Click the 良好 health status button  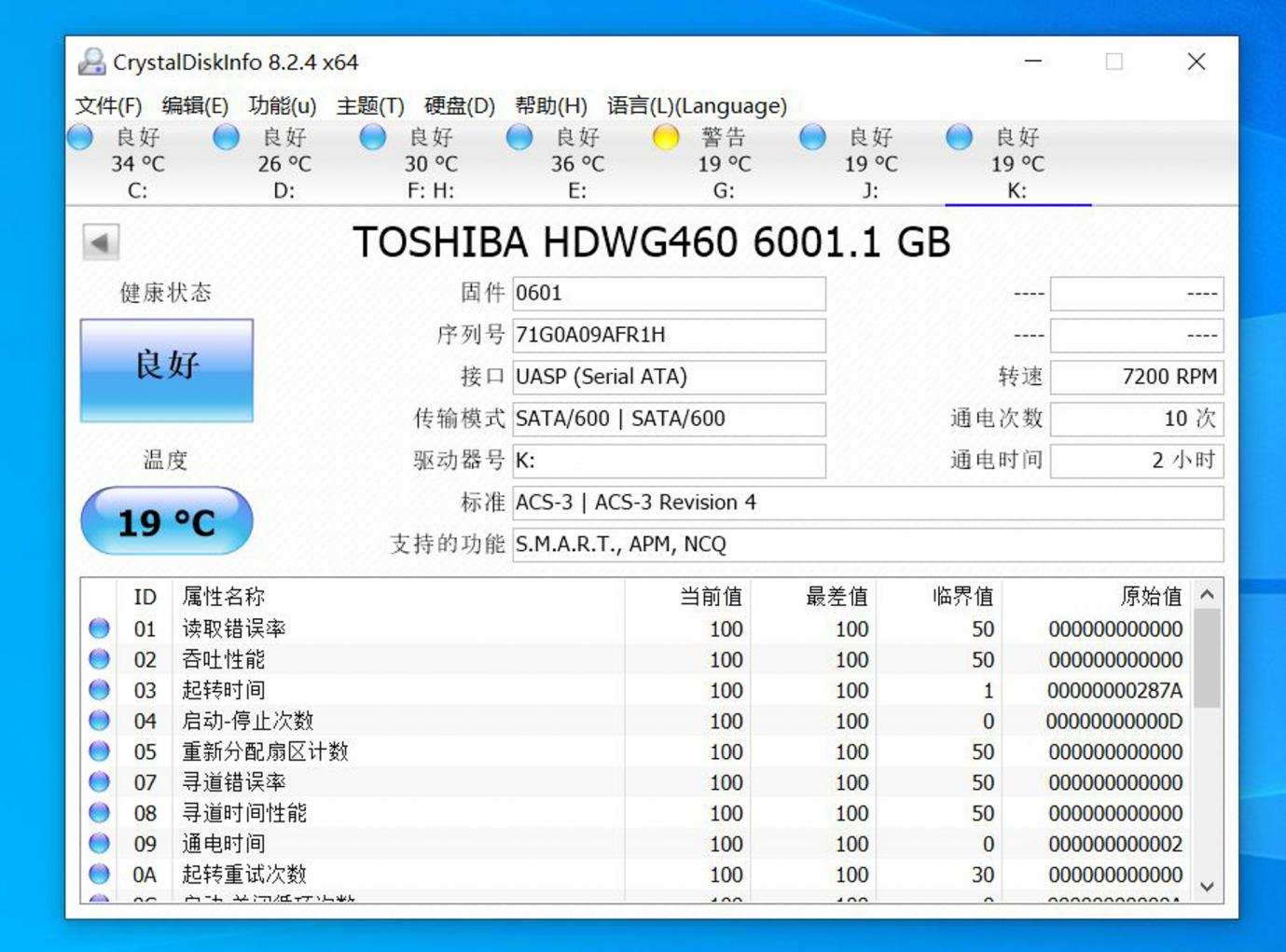pyautogui.click(x=167, y=370)
